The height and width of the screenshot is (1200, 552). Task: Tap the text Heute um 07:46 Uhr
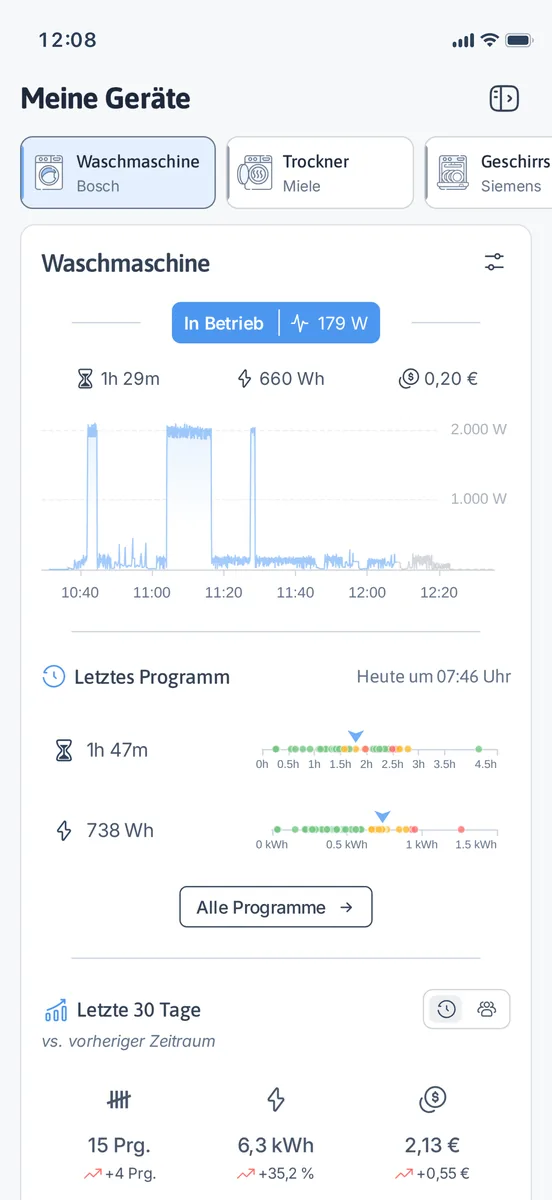click(434, 677)
